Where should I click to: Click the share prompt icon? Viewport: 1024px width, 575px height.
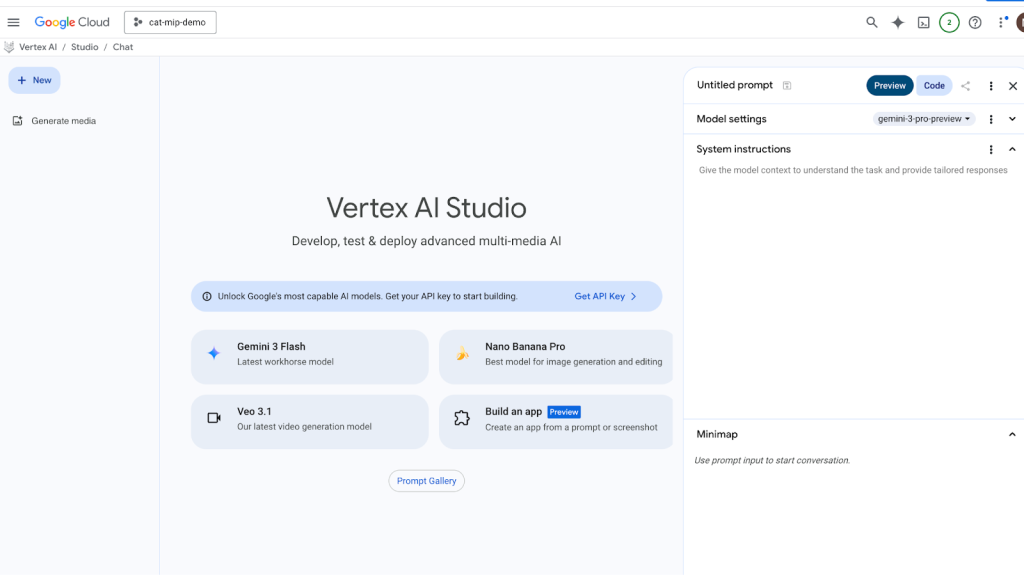click(966, 86)
